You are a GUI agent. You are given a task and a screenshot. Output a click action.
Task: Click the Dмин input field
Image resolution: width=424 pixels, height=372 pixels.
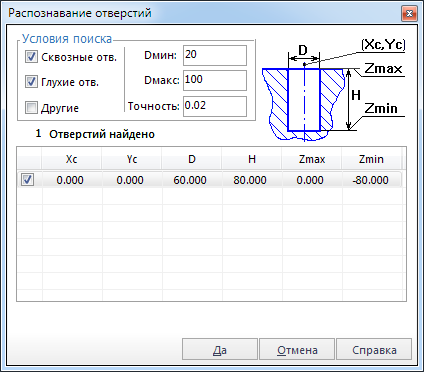215,55
